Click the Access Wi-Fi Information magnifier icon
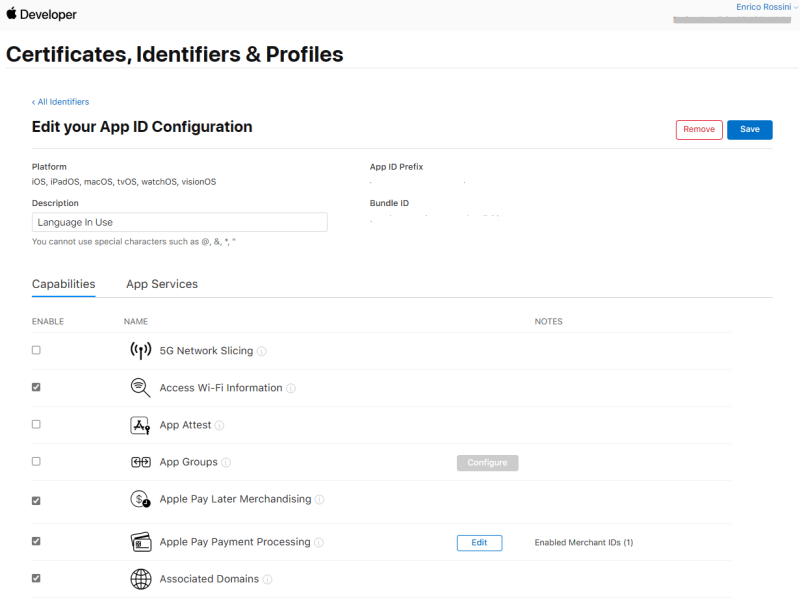 (140, 388)
